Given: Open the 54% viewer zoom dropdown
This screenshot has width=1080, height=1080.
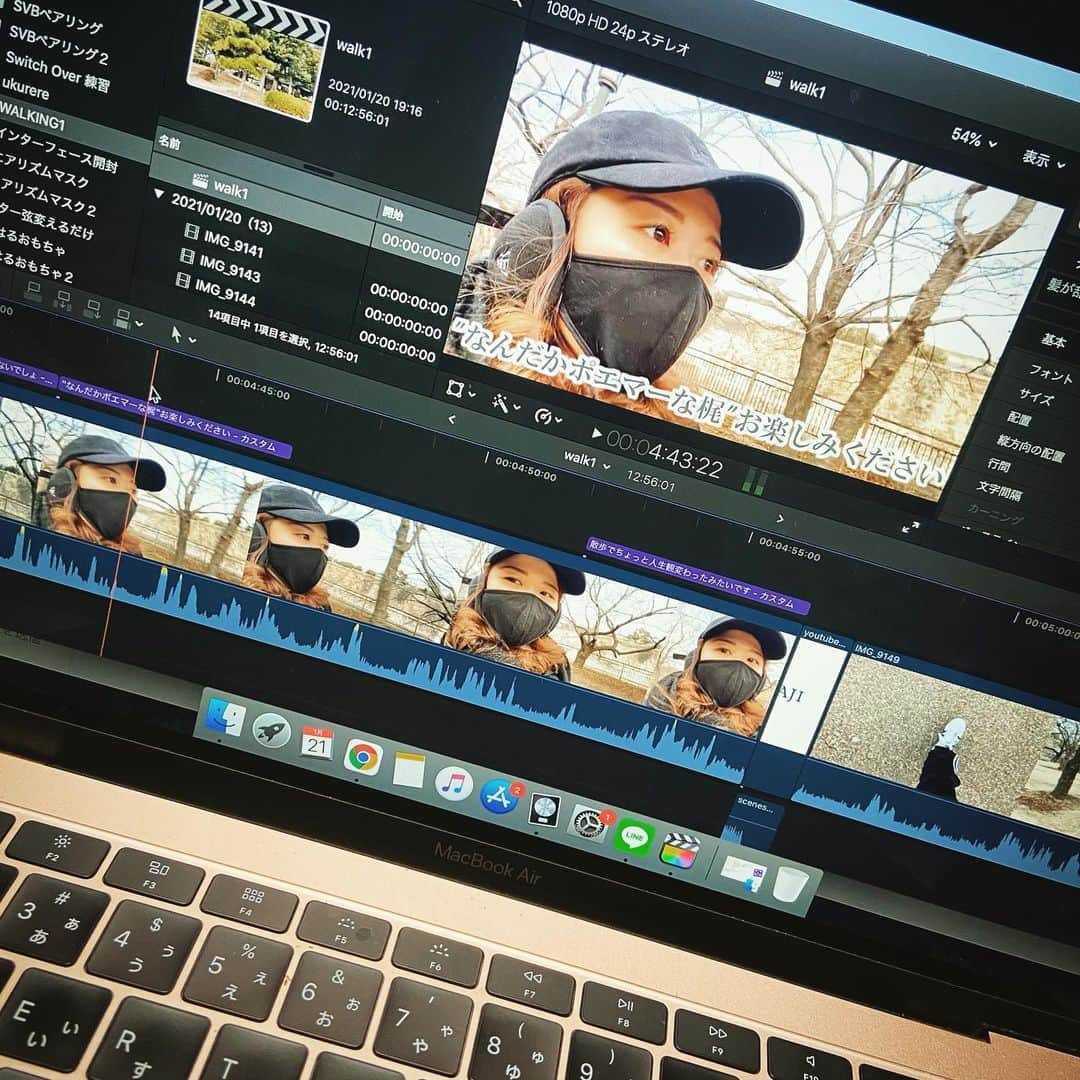Looking at the screenshot, I should (x=974, y=138).
